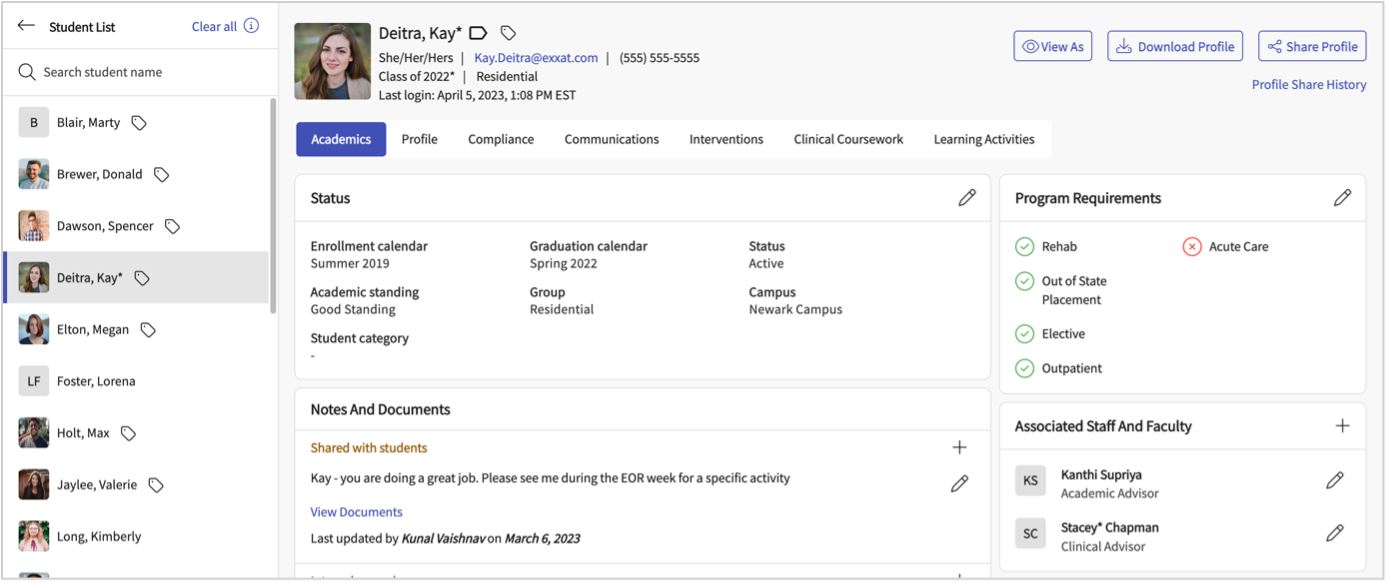Add Associated Staff And Faculty with plus
This screenshot has height=583, width=1390.
(x=1342, y=426)
